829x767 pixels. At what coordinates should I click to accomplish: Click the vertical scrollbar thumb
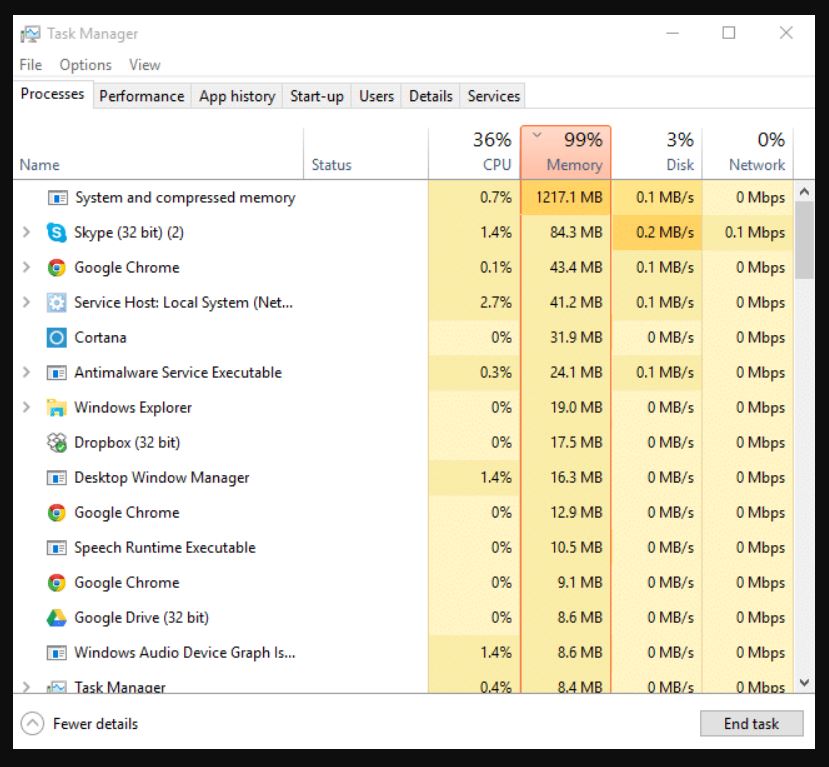pyautogui.click(x=804, y=241)
